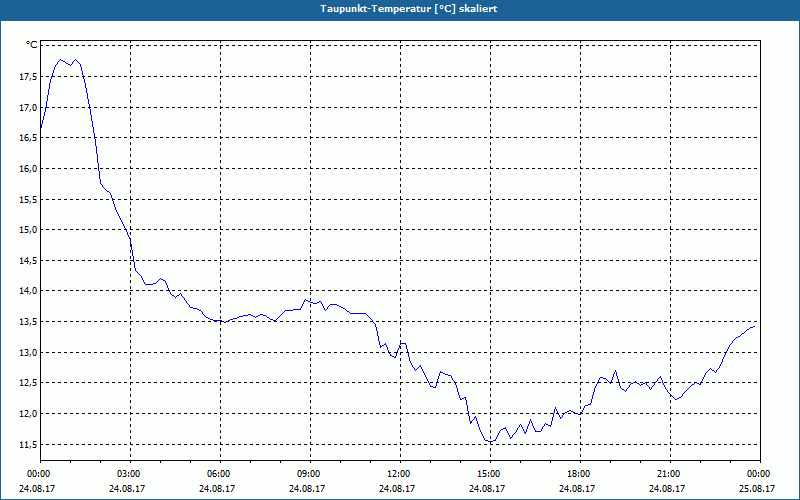This screenshot has width=800, height=500.
Task: Click the 09:00 time label
Action: click(310, 474)
